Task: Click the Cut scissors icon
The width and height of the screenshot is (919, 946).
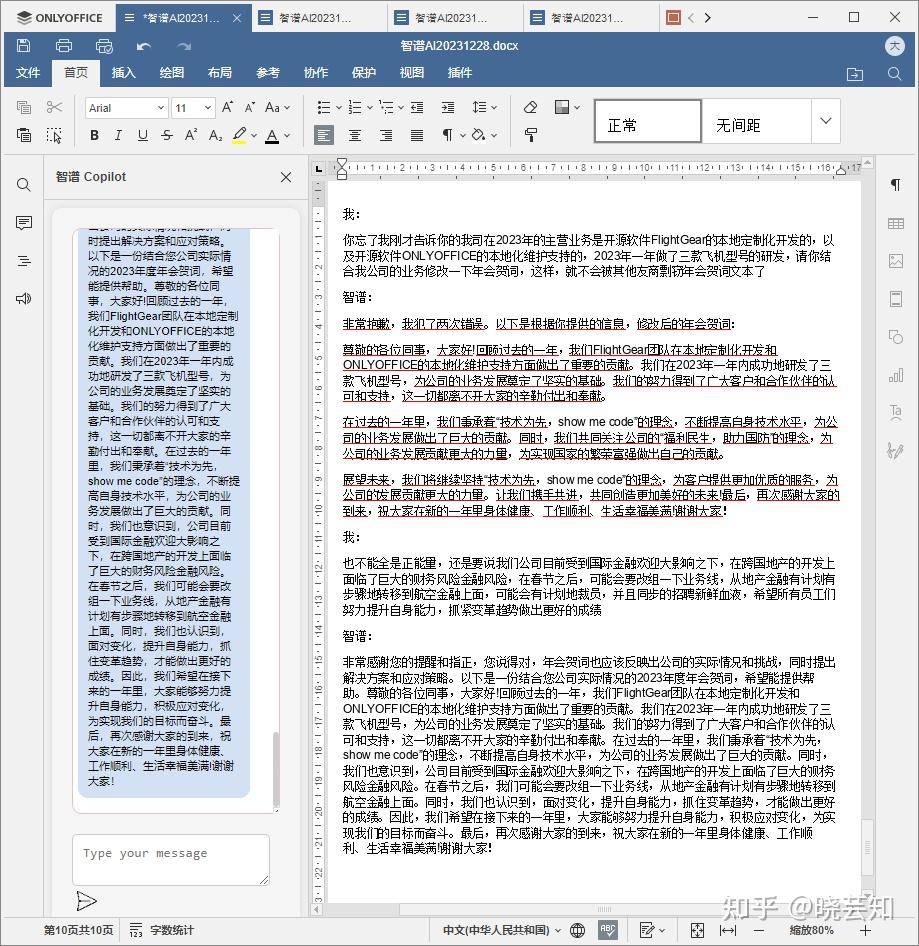Action: pyautogui.click(x=54, y=107)
